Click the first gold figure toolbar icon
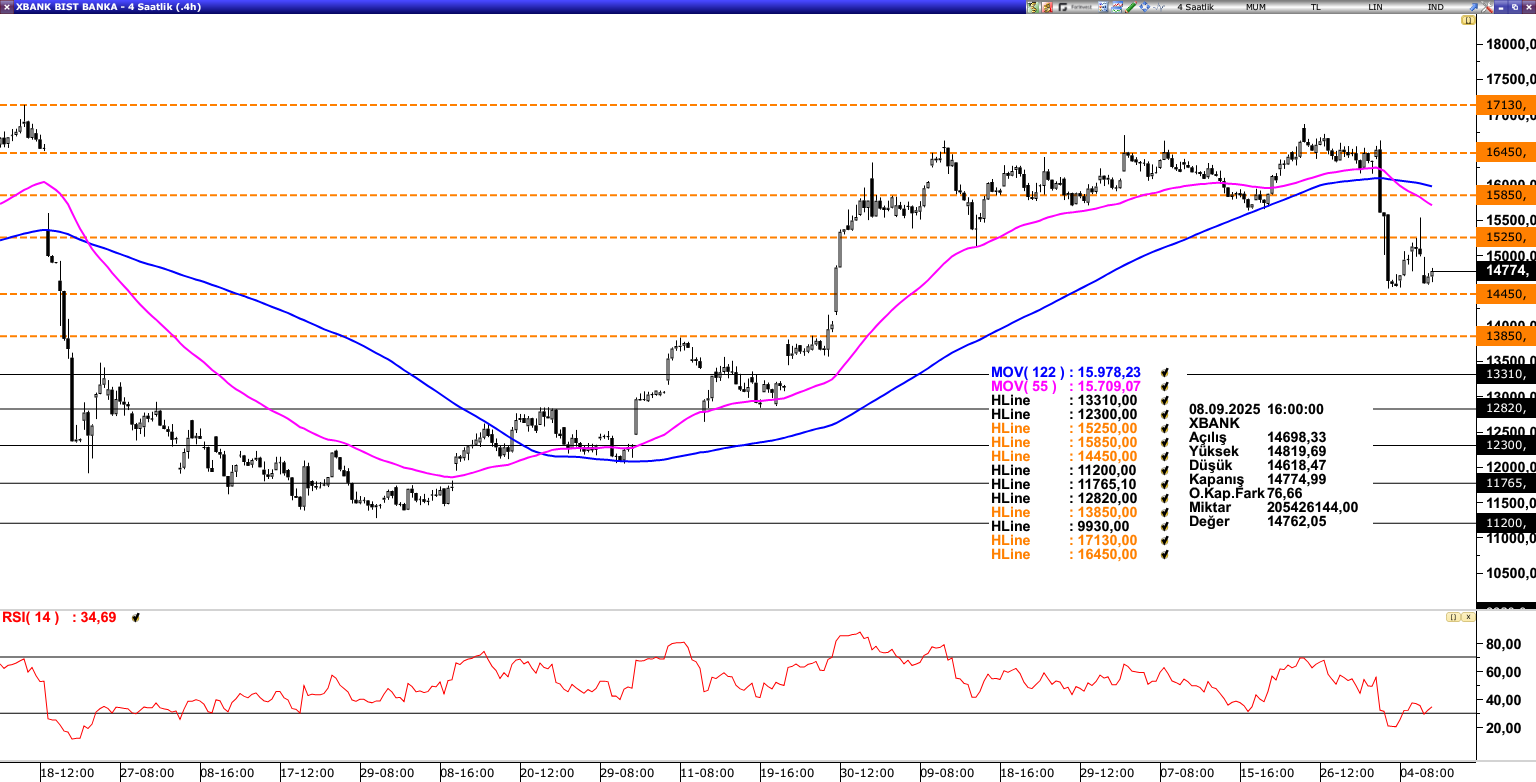Viewport: 1536px width, 782px height. 1033,7
